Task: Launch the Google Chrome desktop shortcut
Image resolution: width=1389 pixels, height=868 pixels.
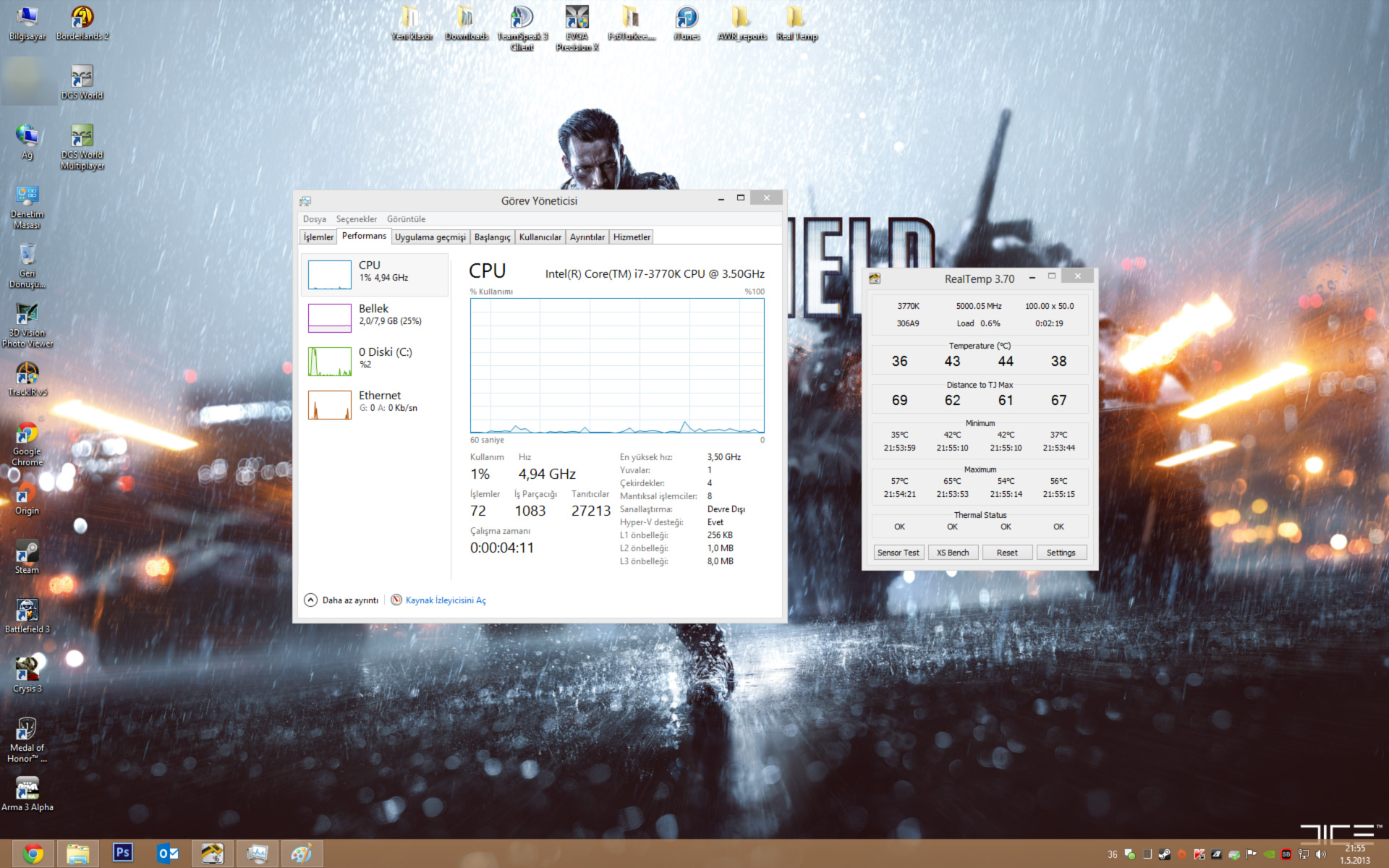Action: pos(27,443)
